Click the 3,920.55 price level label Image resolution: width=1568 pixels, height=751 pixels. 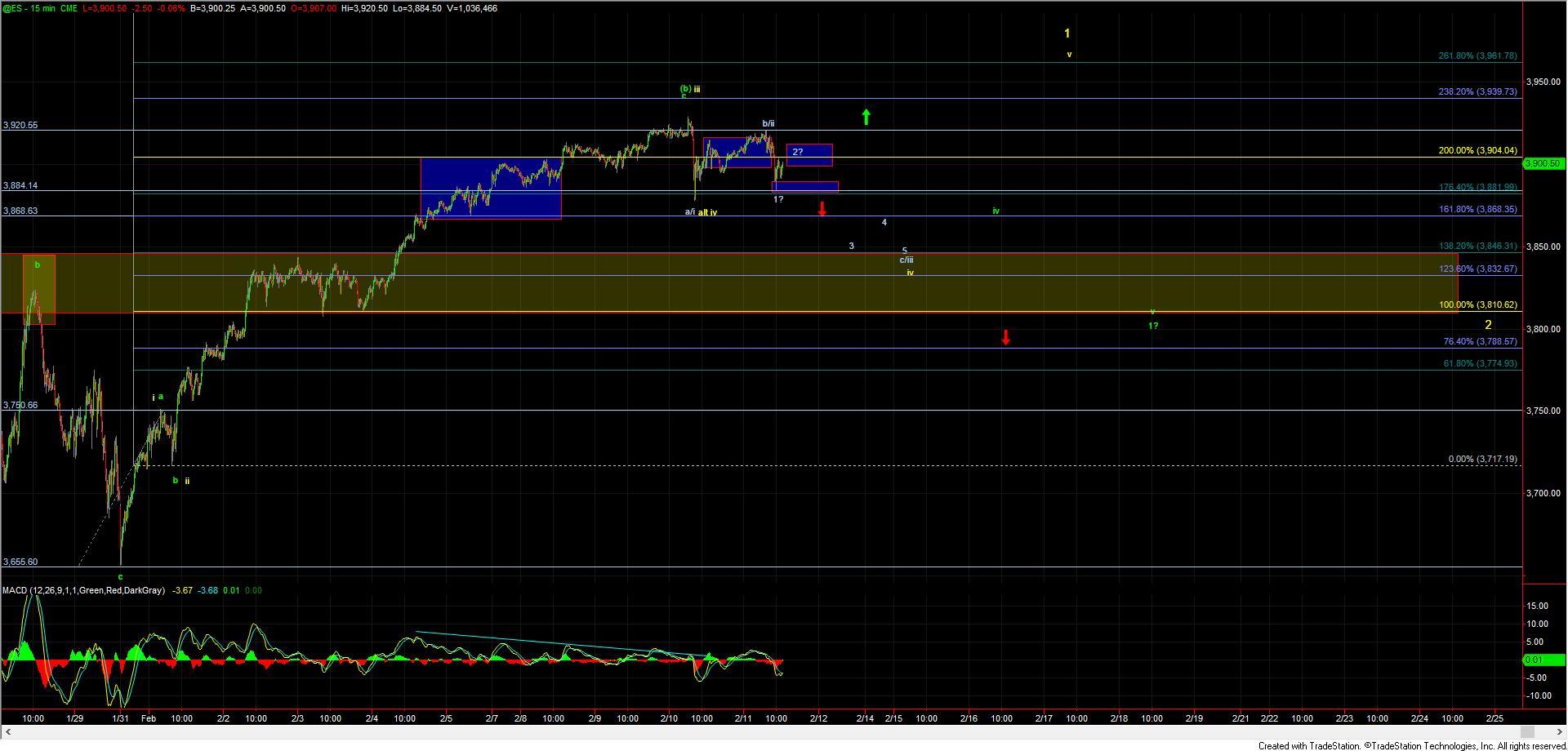[x=20, y=126]
